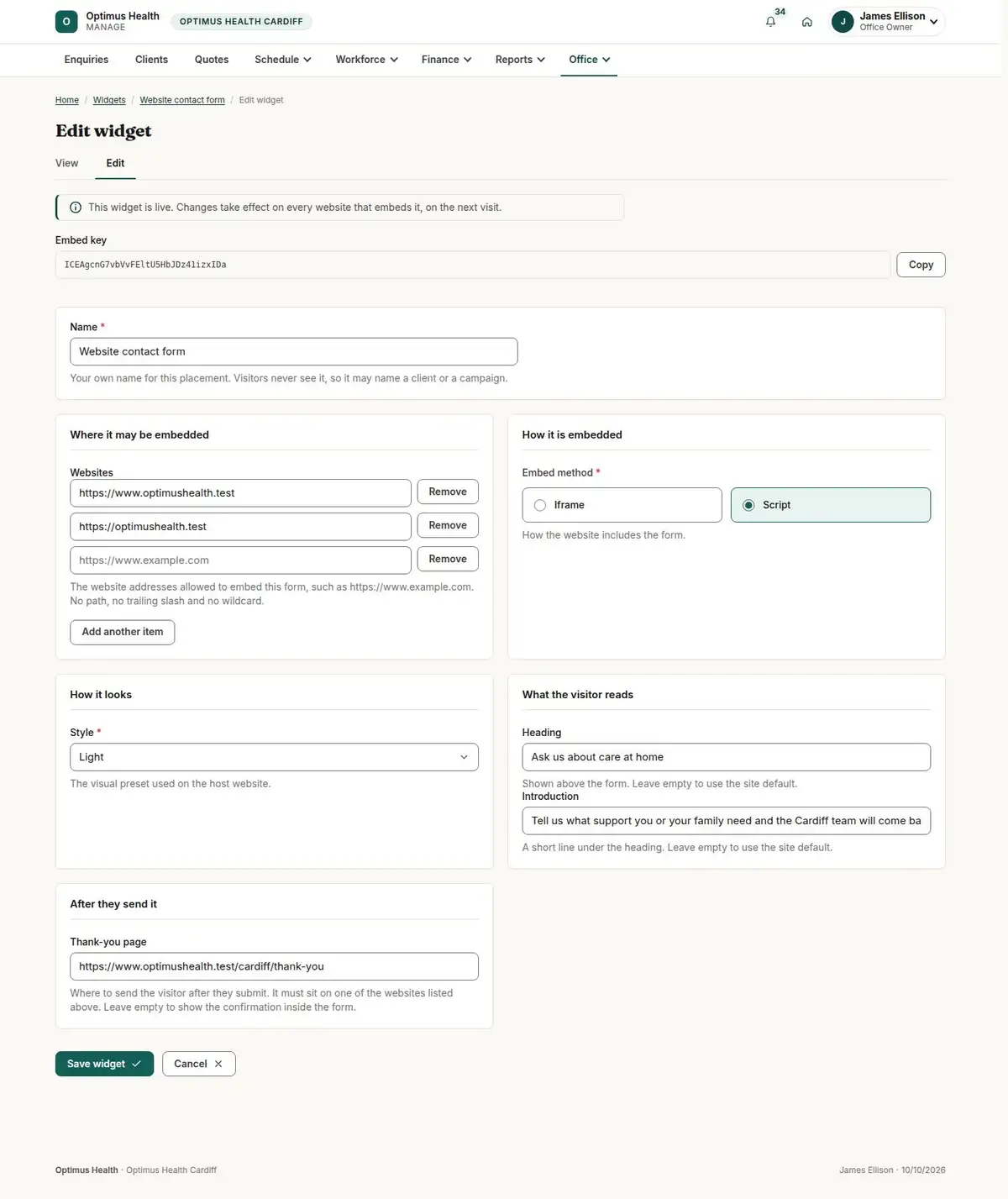Image resolution: width=1008 pixels, height=1199 pixels.
Task: Remove the https://optimushealth.test website
Action: [x=448, y=525]
